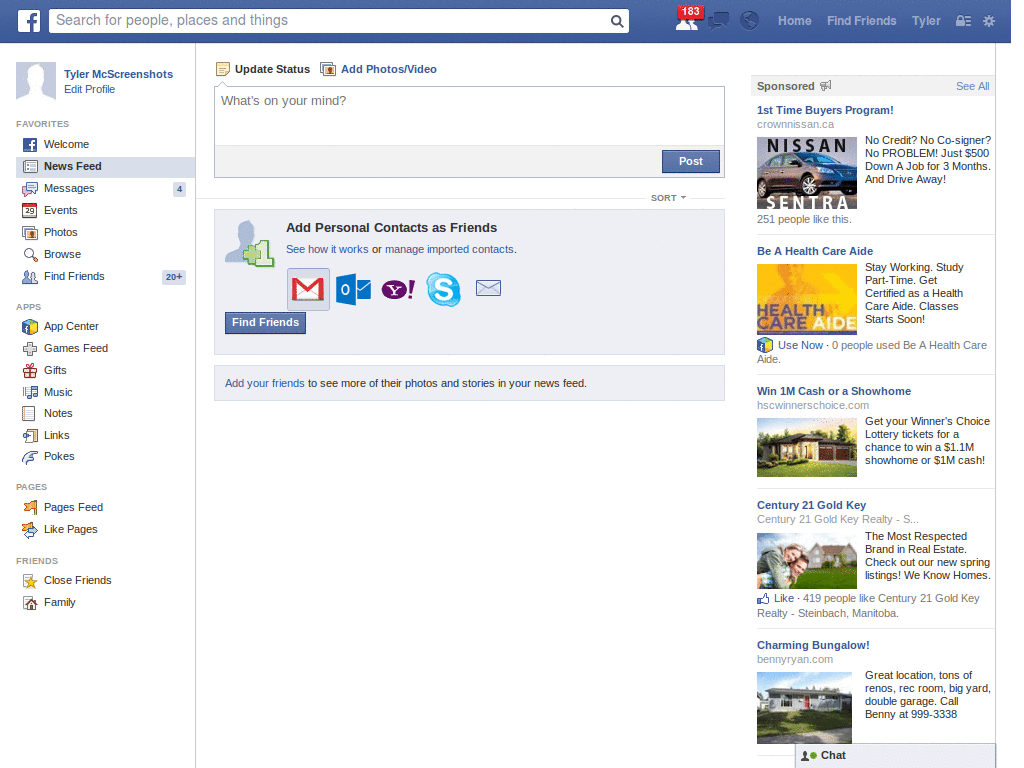
Task: Open the messages icon in top bar
Action: pyautogui.click(x=718, y=21)
